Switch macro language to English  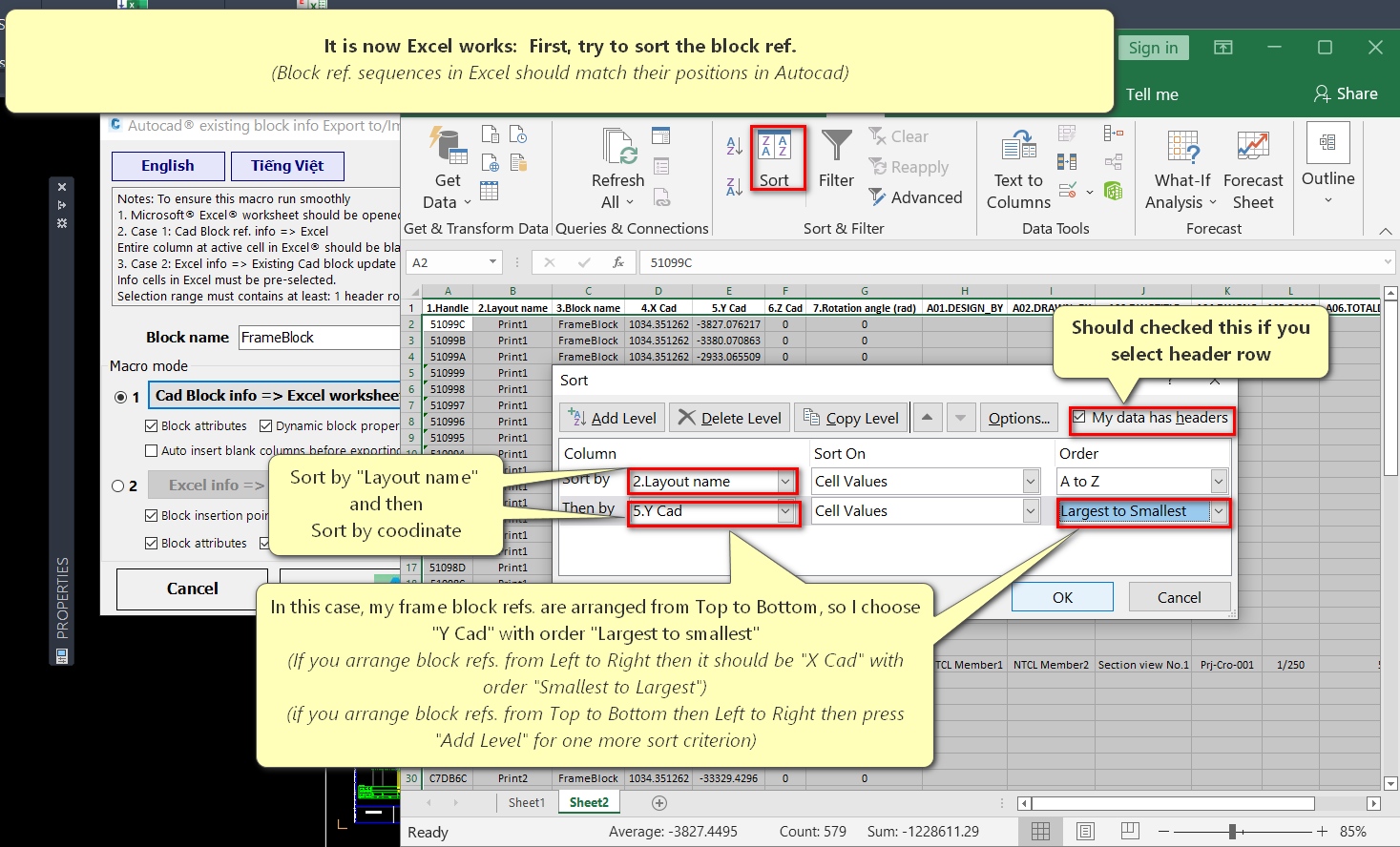click(x=168, y=166)
